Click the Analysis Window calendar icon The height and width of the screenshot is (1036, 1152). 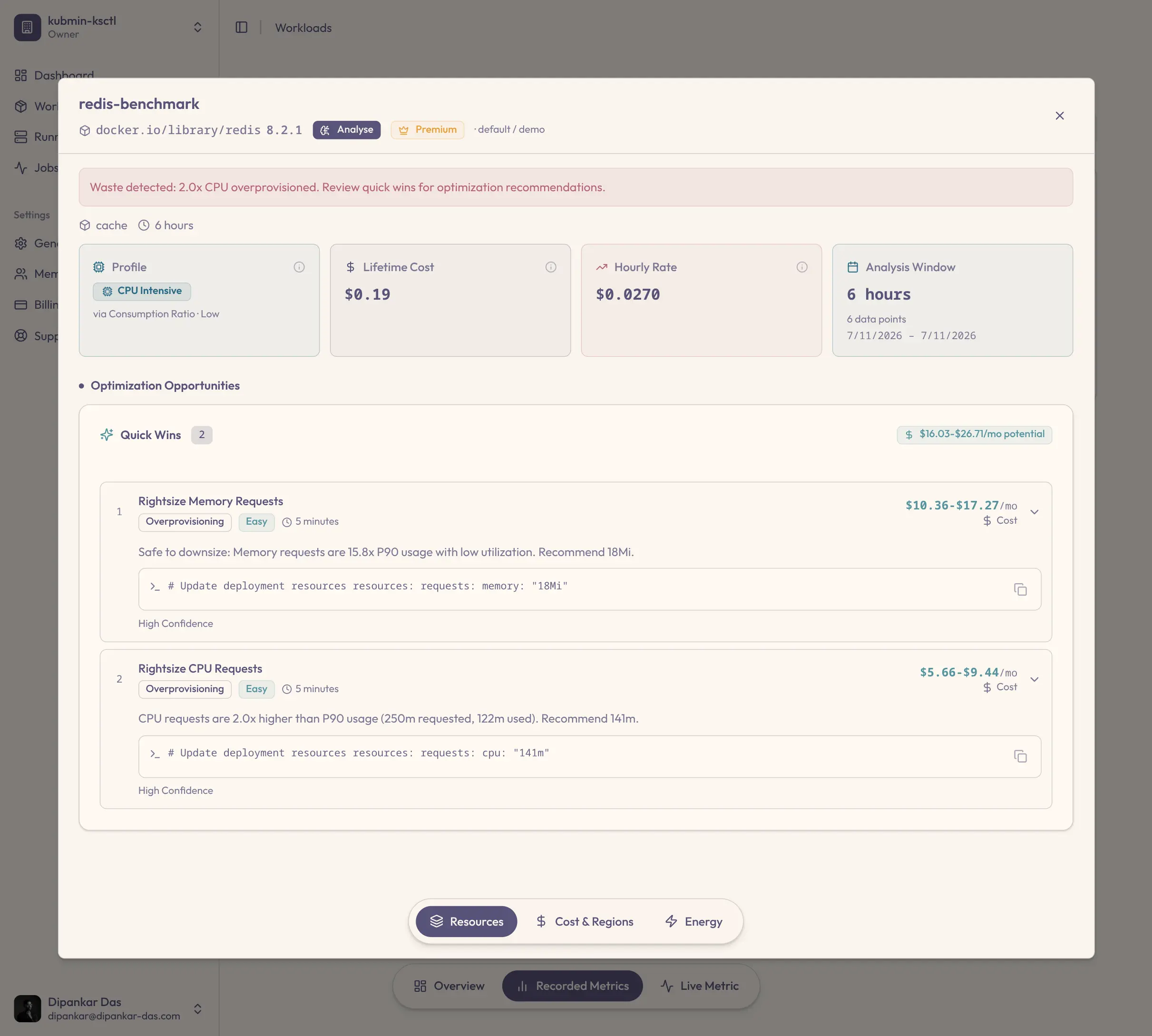click(853, 267)
